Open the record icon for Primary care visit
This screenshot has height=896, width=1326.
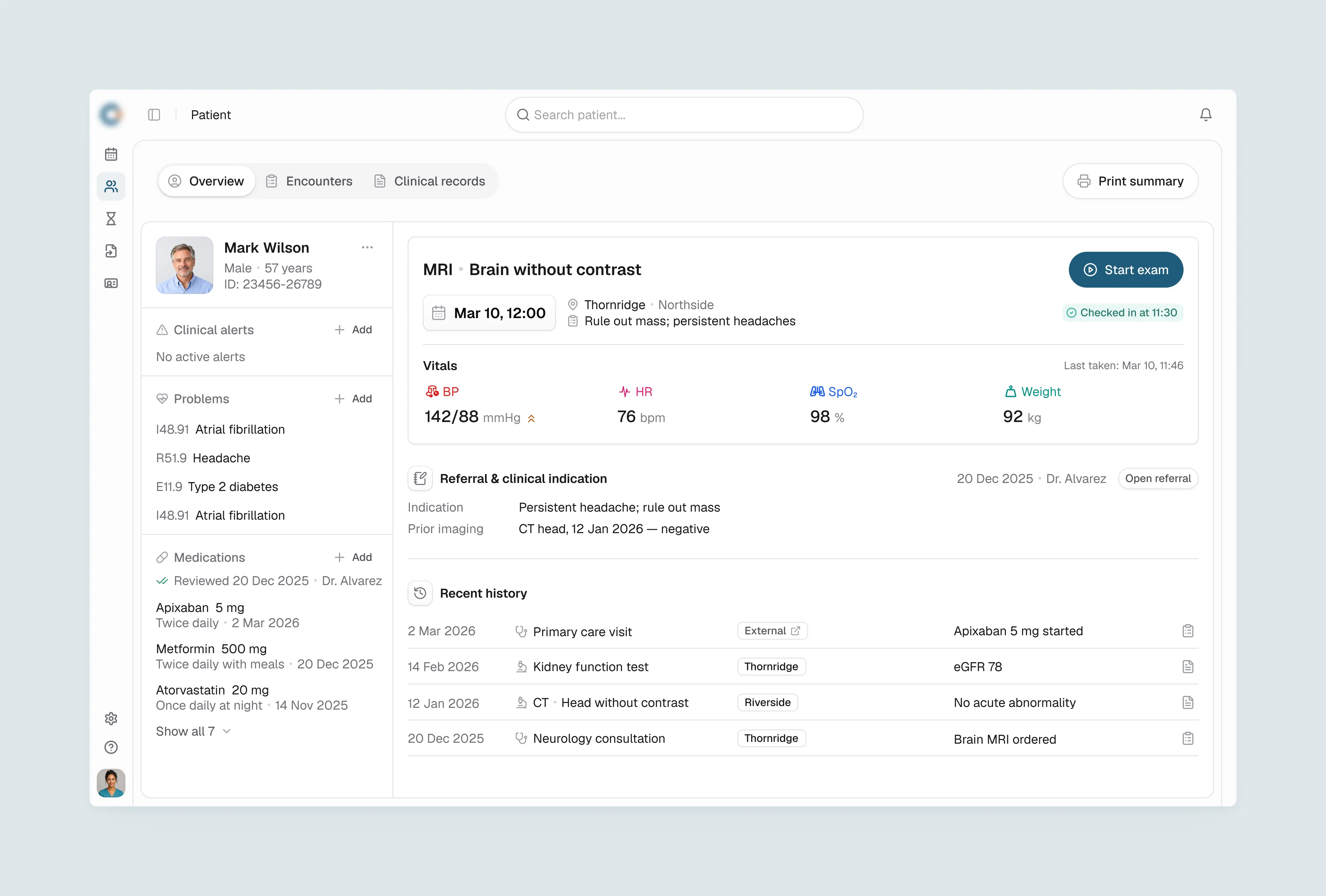pos(1188,631)
